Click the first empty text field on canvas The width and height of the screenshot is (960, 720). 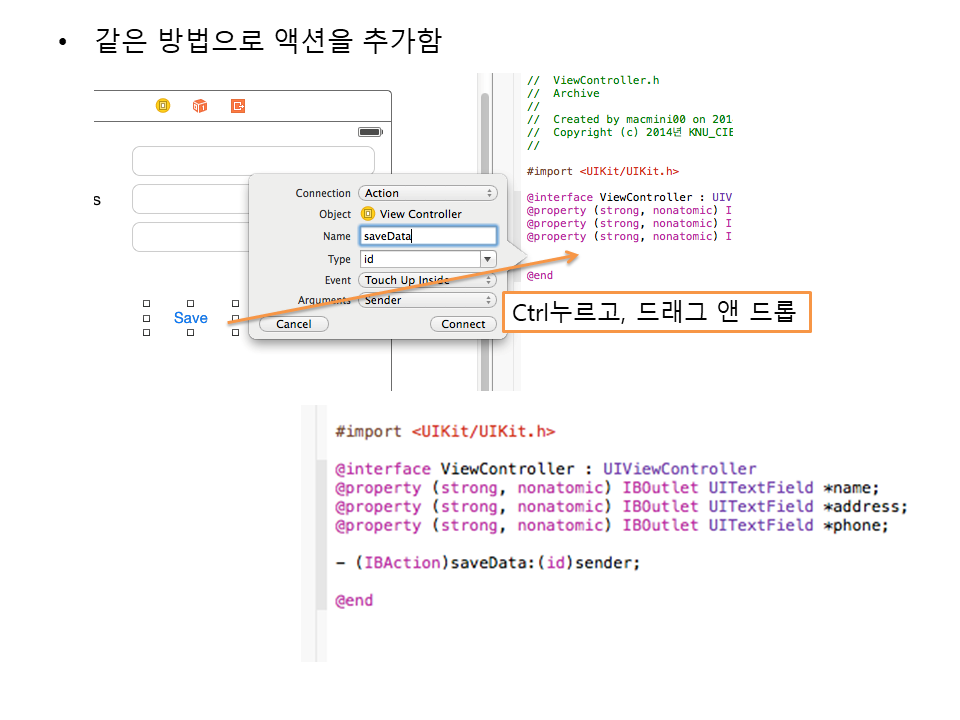253,161
